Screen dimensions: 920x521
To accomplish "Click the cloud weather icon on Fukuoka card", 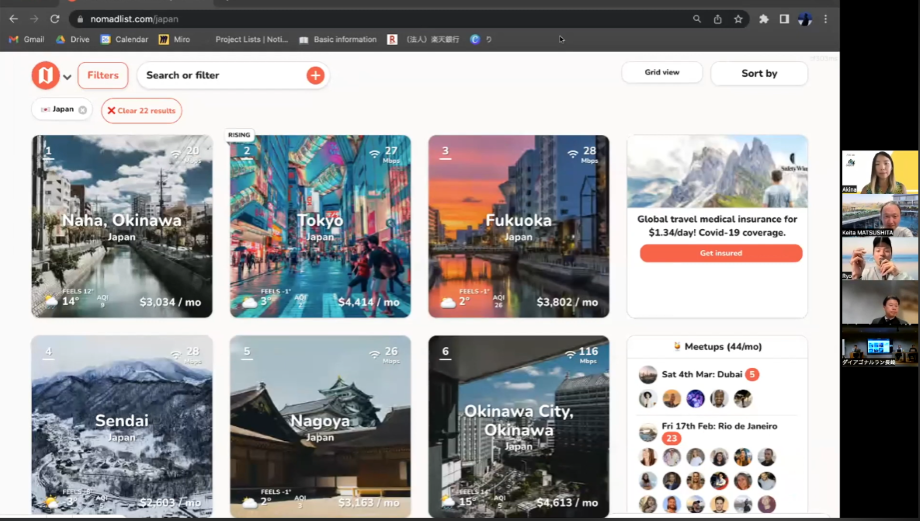I will [448, 302].
